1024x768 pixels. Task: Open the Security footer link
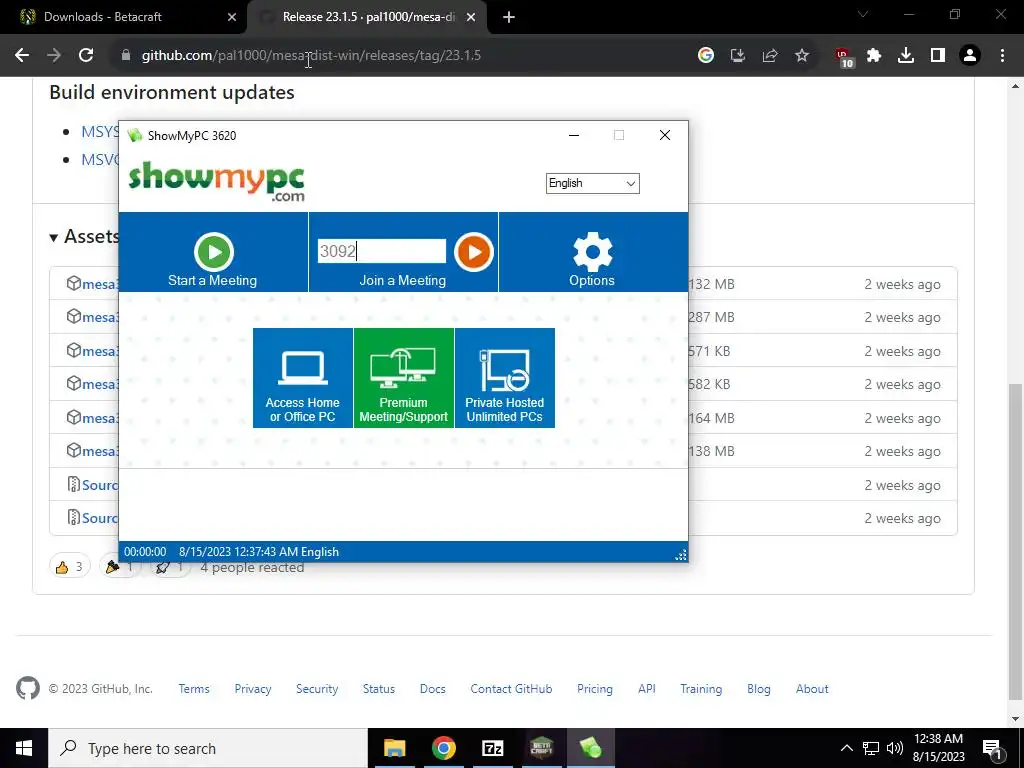coord(317,689)
